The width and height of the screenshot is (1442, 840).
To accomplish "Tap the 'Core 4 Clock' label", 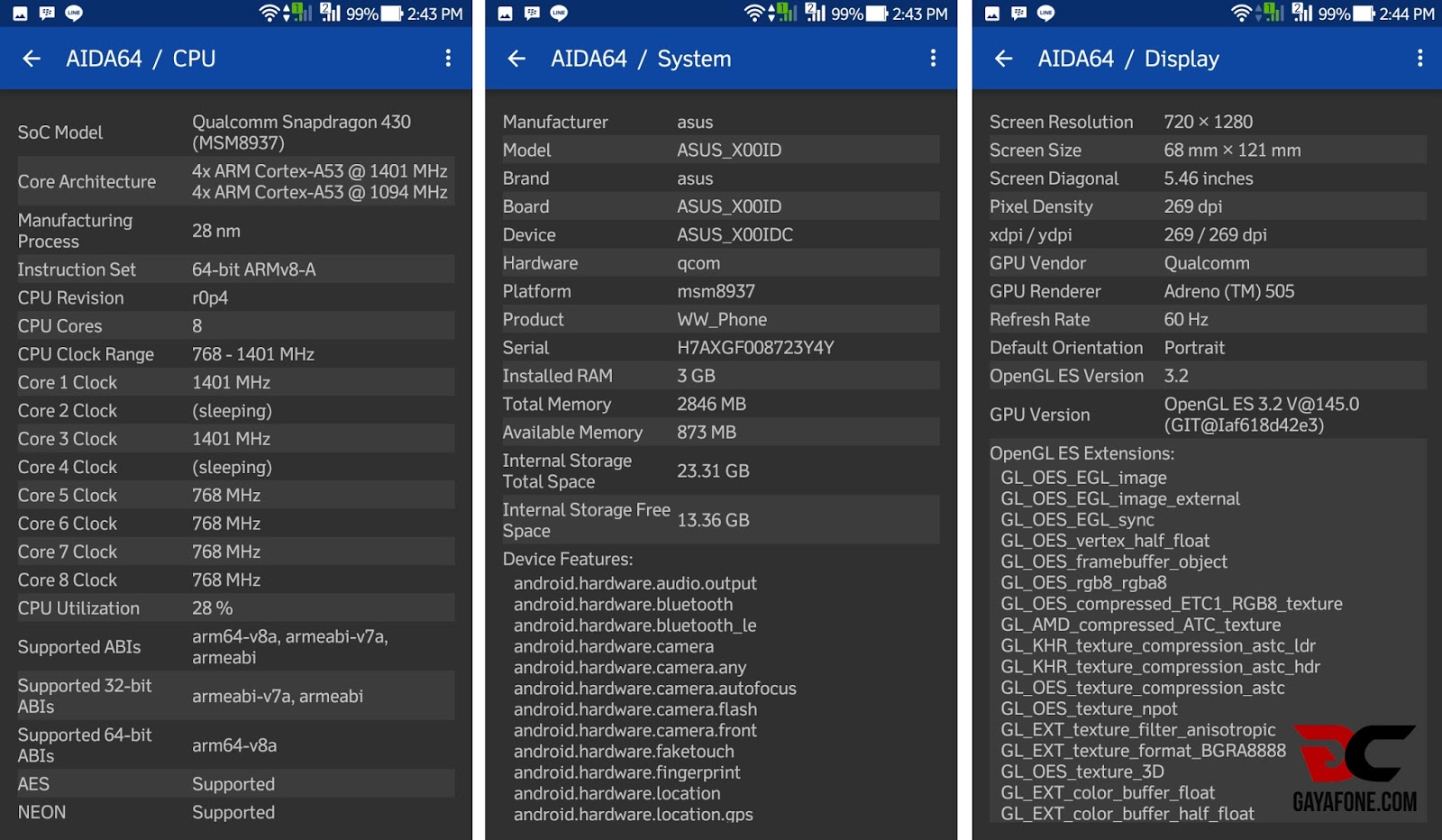I will [x=68, y=467].
